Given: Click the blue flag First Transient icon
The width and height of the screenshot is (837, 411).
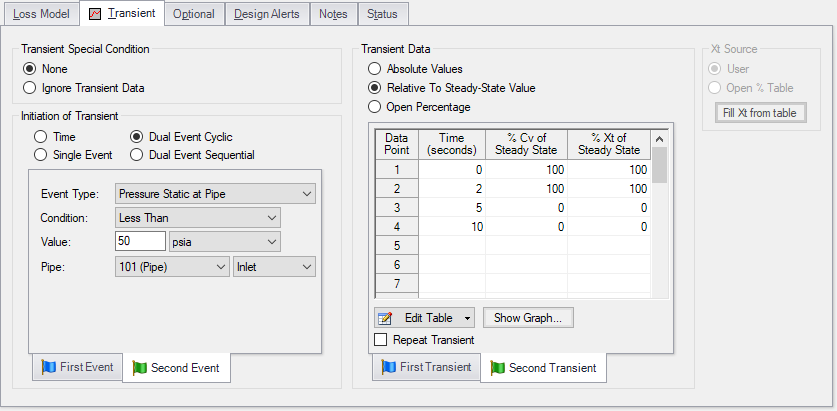Looking at the screenshot, I should pos(389,367).
